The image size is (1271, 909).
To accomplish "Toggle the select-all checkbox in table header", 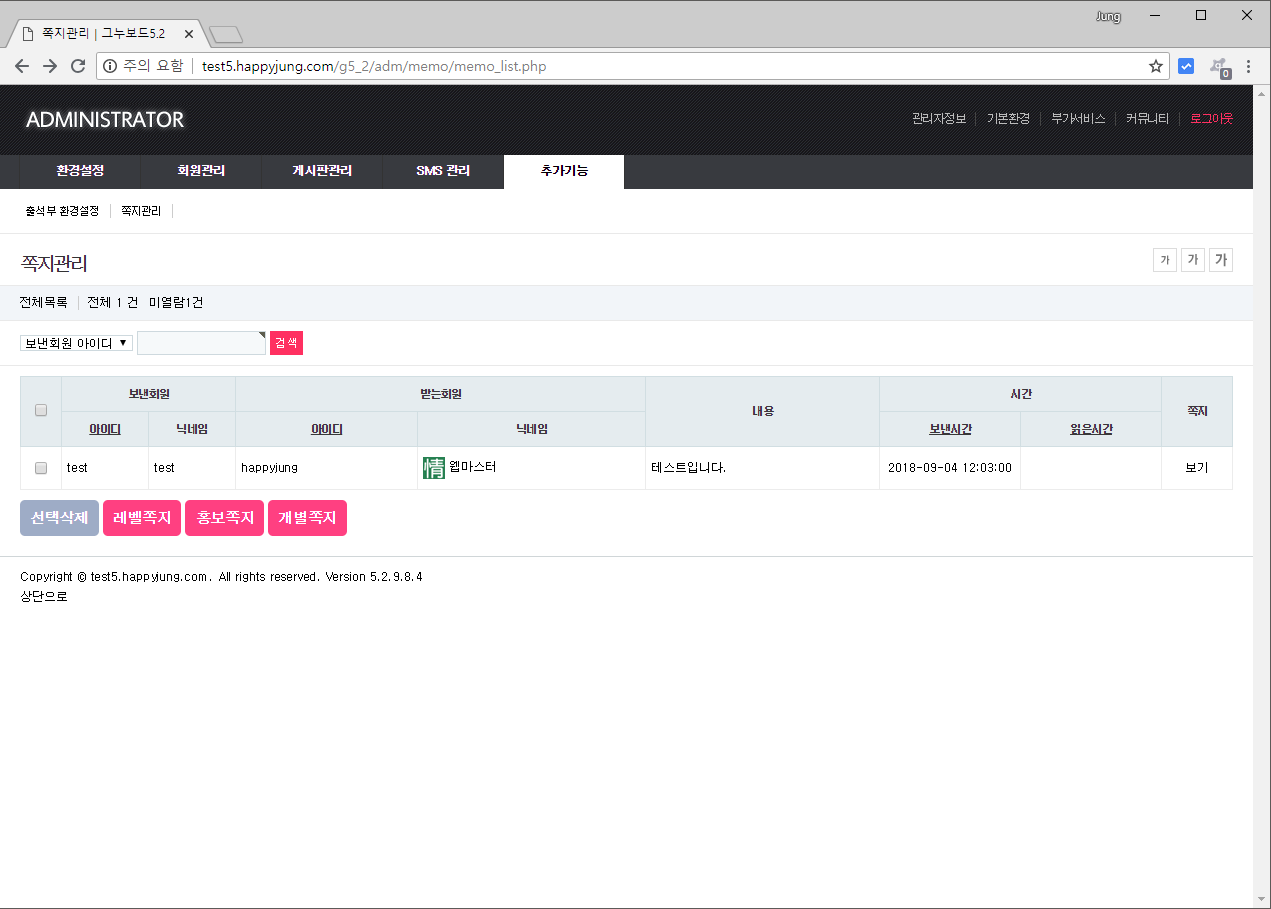I will [41, 410].
